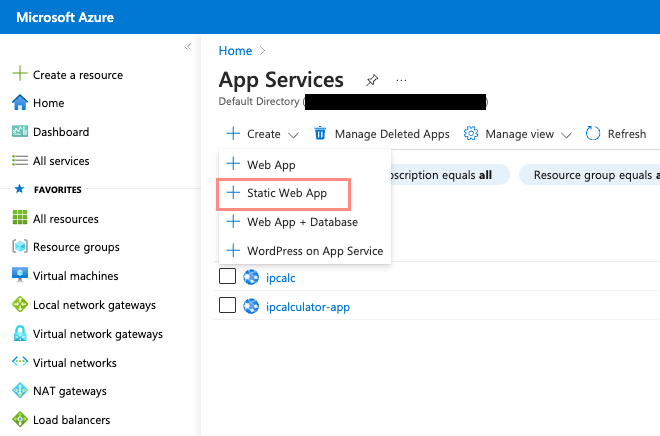Open Dashboard from the sidebar
The image size is (660, 436).
[60, 132]
